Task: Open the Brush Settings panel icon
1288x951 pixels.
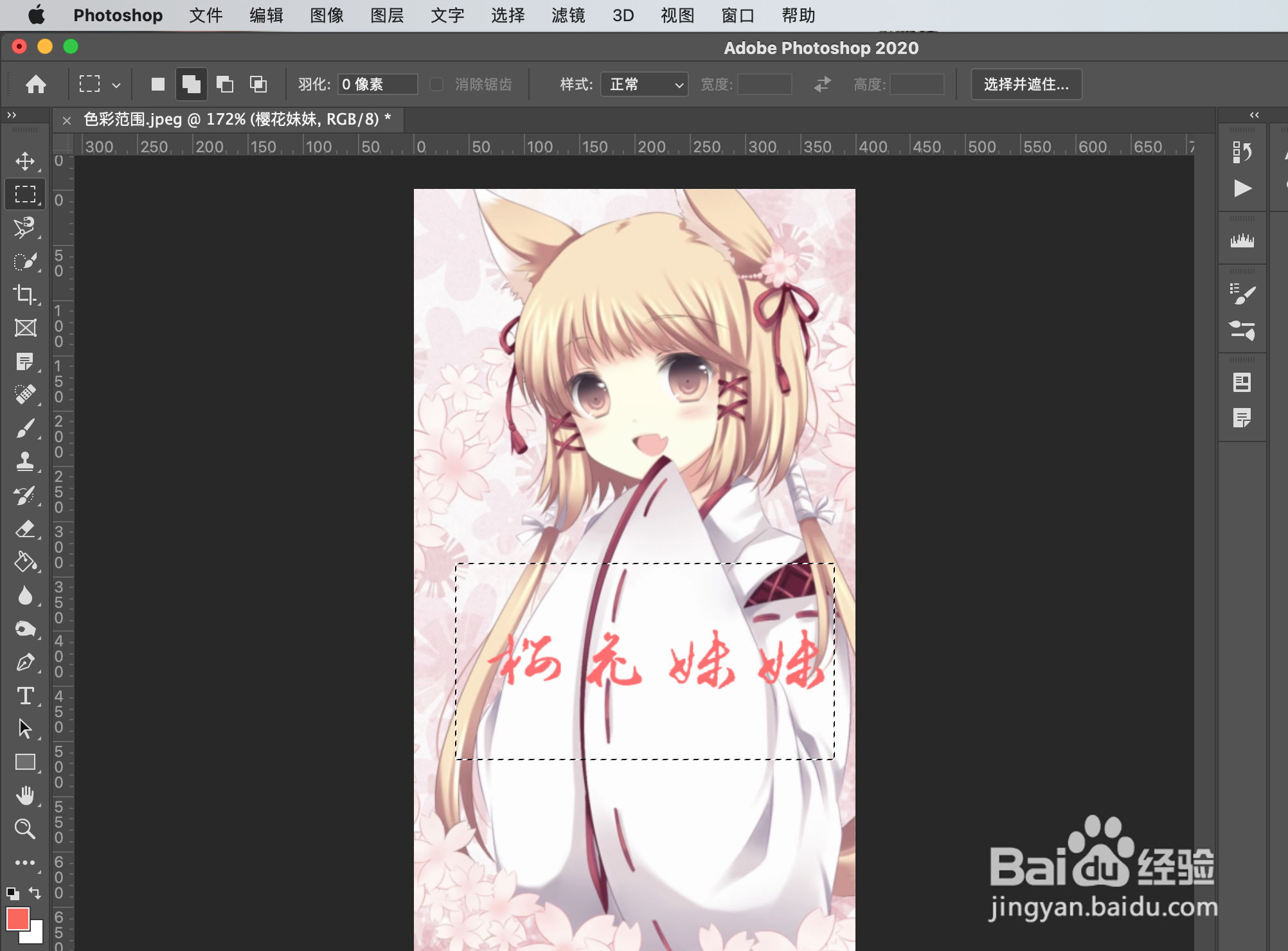Action: pos(1242,294)
